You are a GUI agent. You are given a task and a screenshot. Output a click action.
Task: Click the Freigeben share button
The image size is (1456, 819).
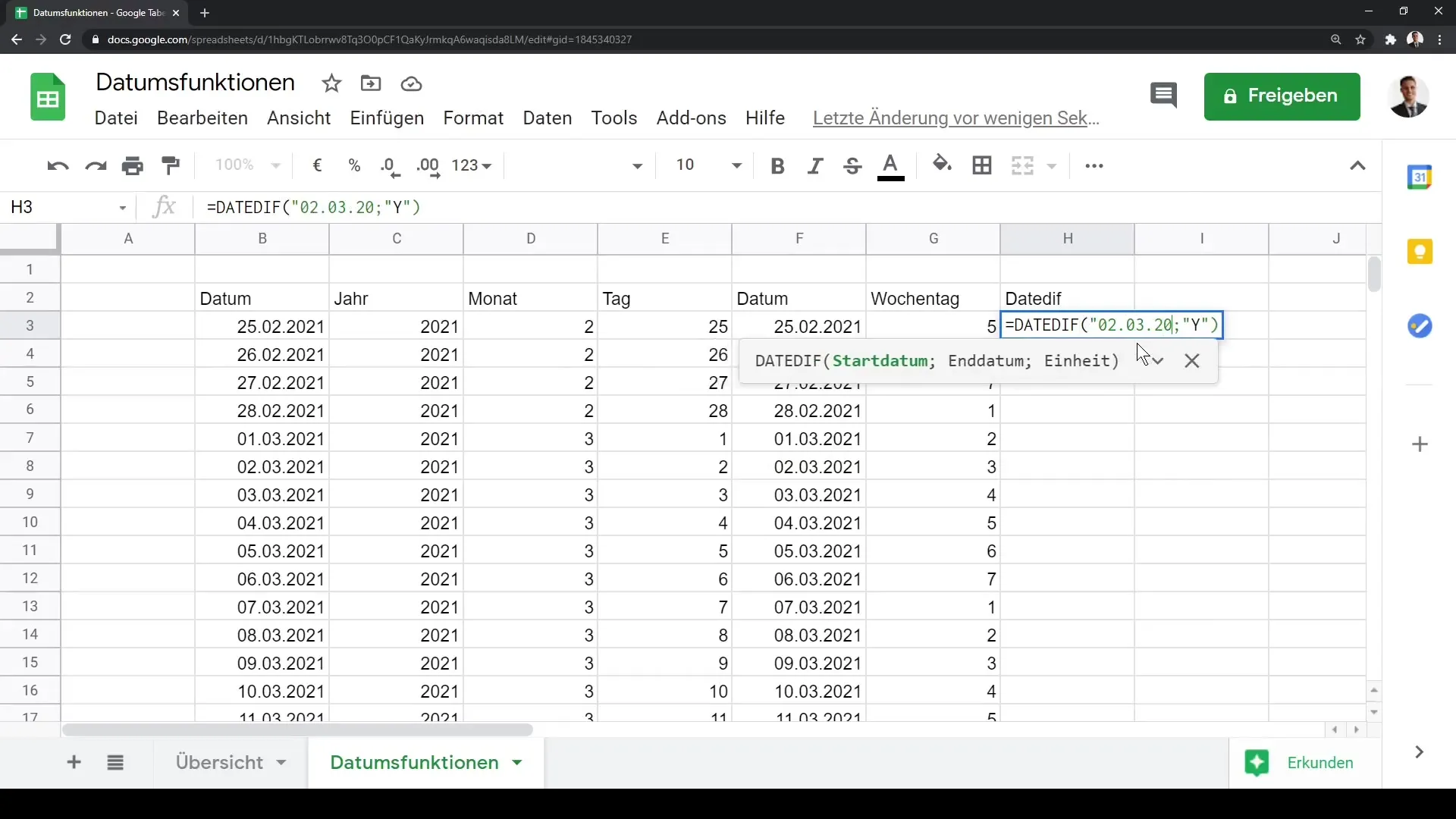pyautogui.click(x=1282, y=96)
